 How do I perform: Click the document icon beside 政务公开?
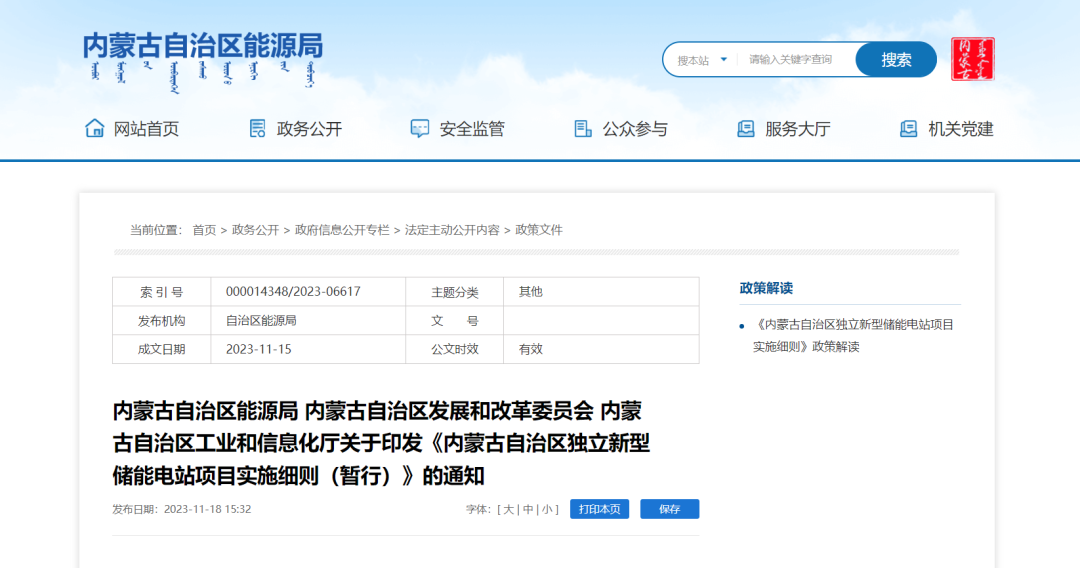(x=258, y=128)
